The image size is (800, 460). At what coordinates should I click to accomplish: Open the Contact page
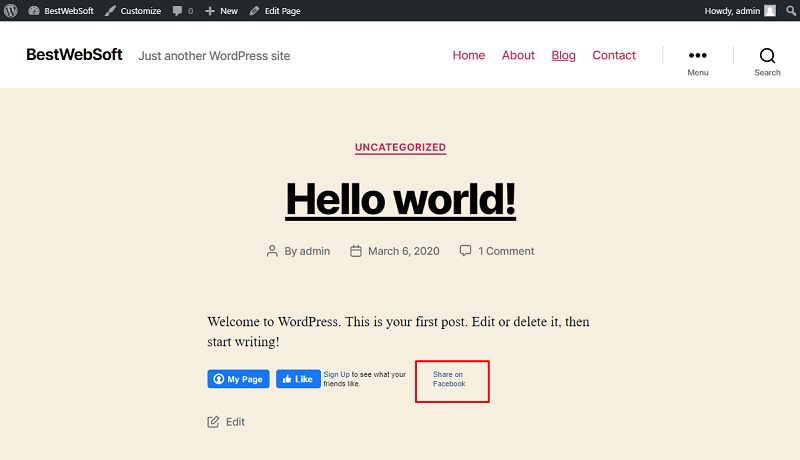(x=614, y=55)
